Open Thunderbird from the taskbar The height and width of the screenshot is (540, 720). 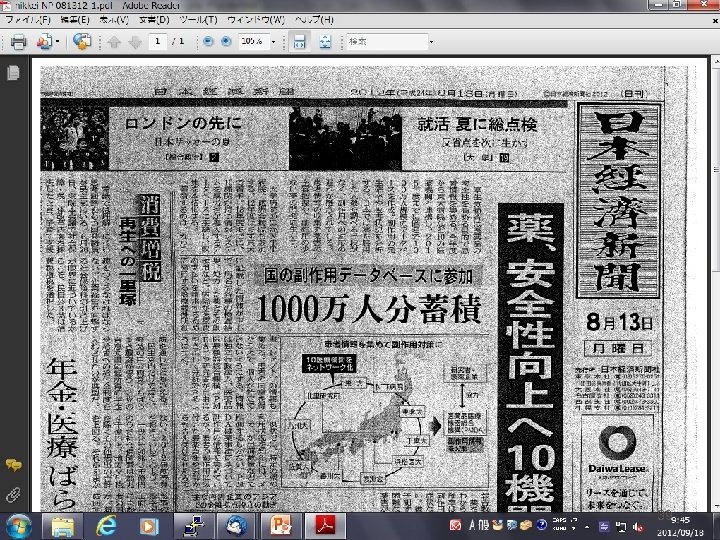pos(236,526)
